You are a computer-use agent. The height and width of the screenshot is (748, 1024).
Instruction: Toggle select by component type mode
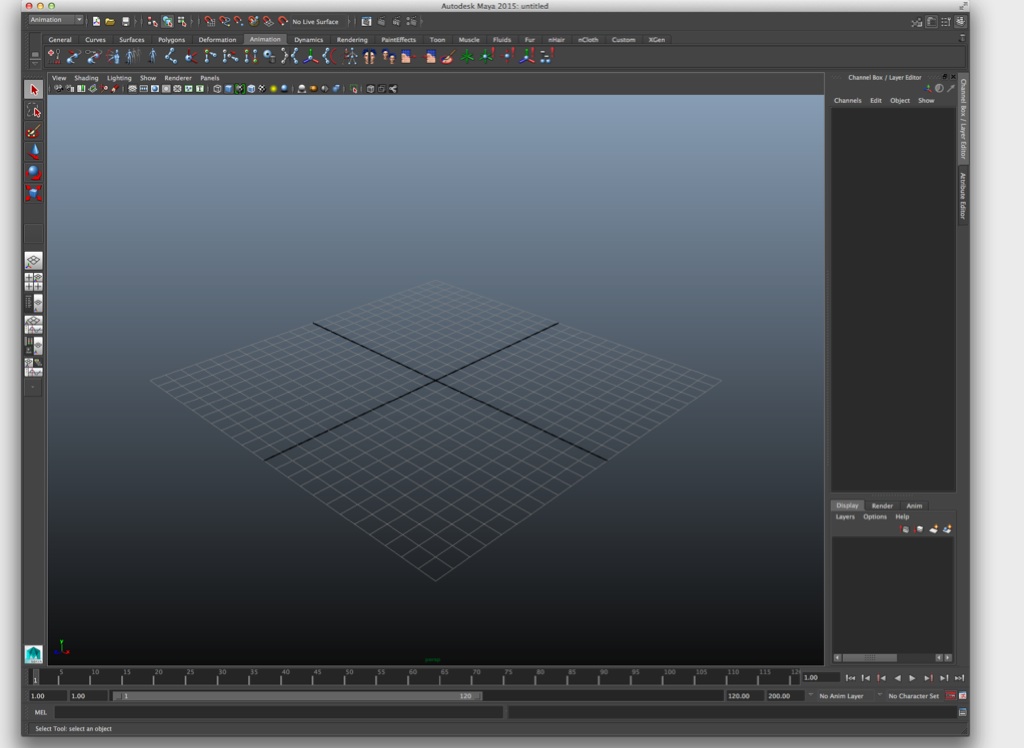pos(183,21)
